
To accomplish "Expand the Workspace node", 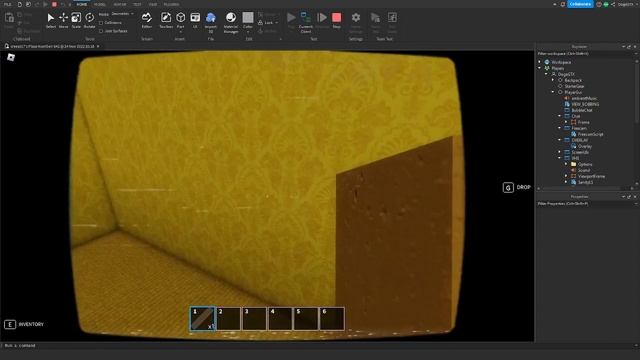I will point(540,62).
